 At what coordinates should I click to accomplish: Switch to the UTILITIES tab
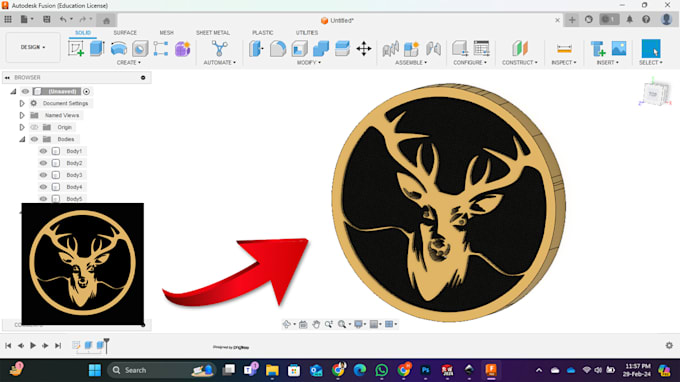307,33
